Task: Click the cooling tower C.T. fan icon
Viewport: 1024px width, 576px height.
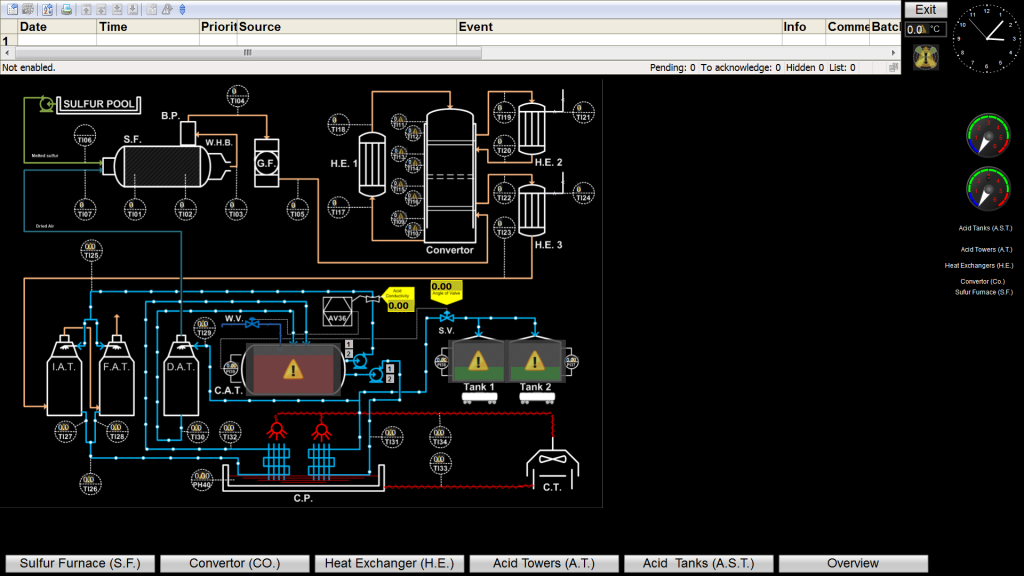Action: tap(552, 460)
